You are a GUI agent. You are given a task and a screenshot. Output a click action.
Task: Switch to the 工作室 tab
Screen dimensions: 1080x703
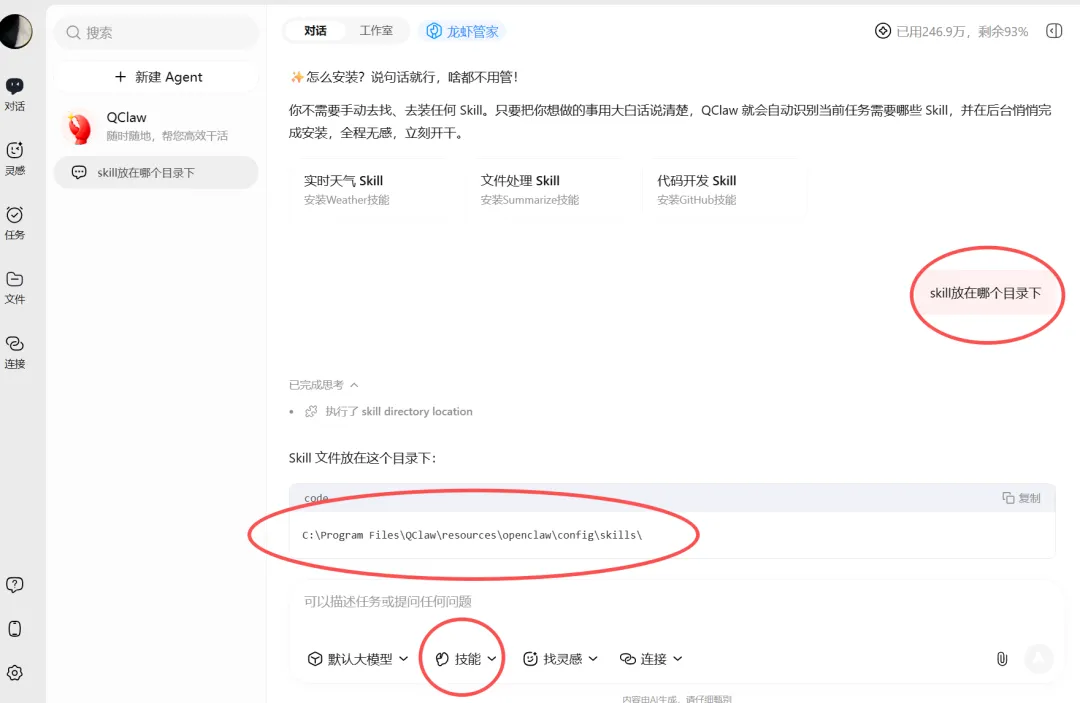376,31
